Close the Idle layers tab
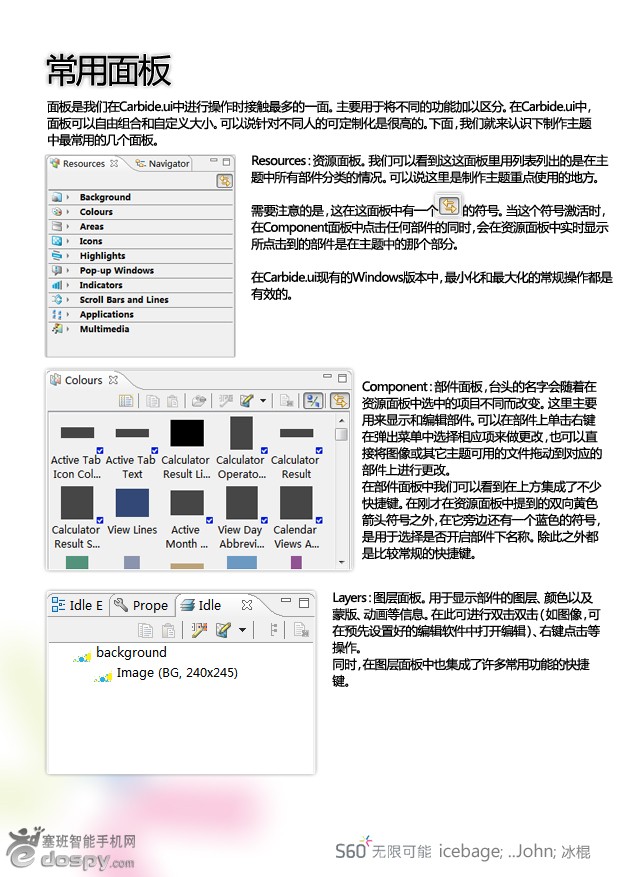620x877 pixels. coord(247,605)
